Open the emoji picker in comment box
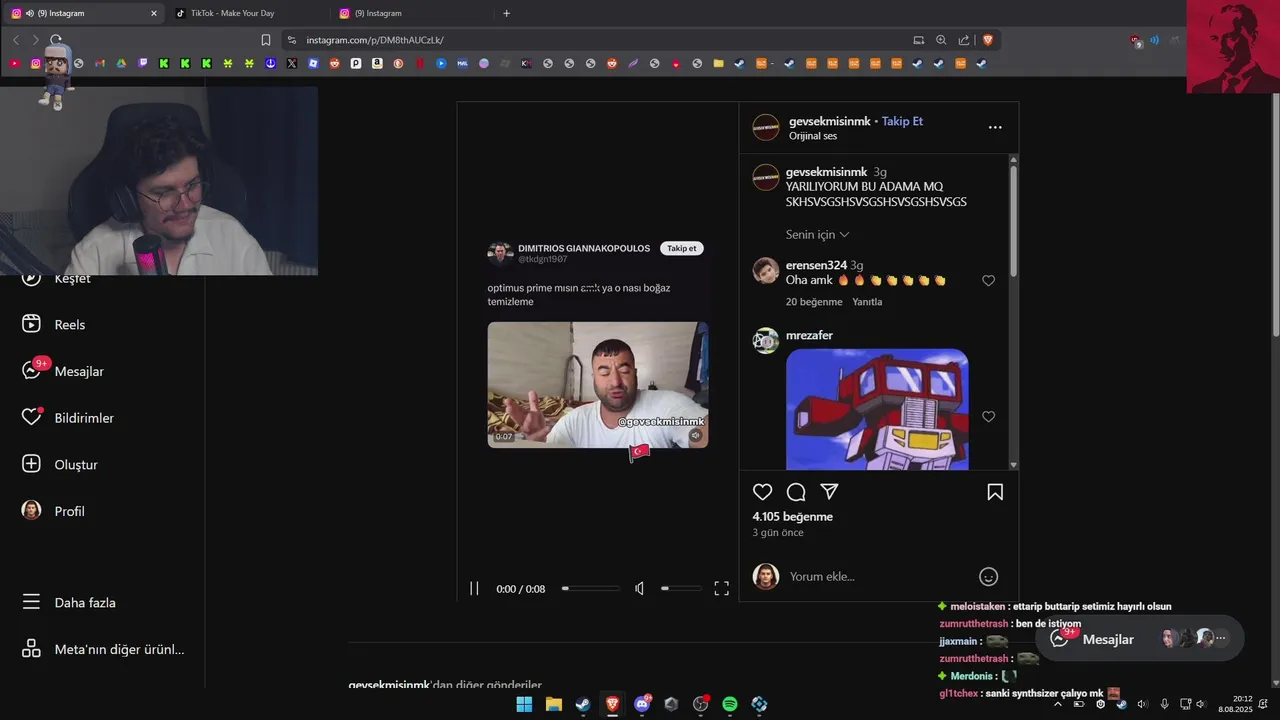The height and width of the screenshot is (720, 1280). 988,576
